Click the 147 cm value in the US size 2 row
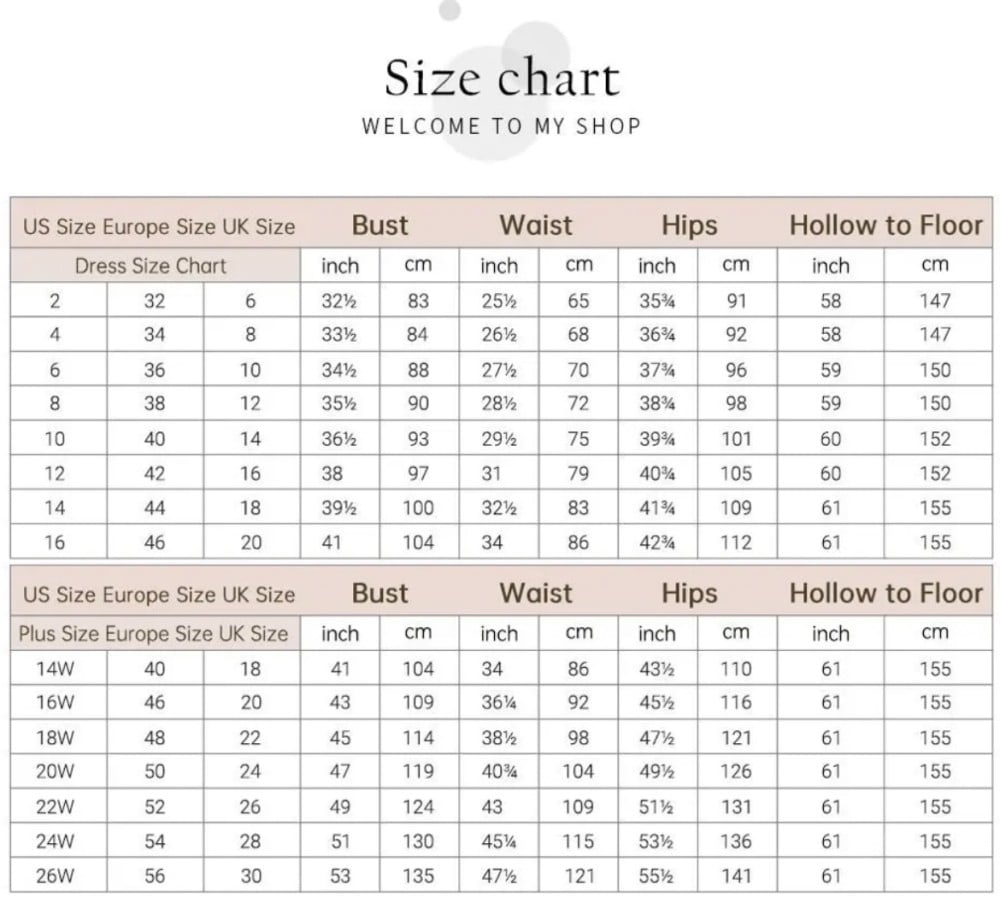Viewport: 1000px width, 902px height. tap(935, 301)
